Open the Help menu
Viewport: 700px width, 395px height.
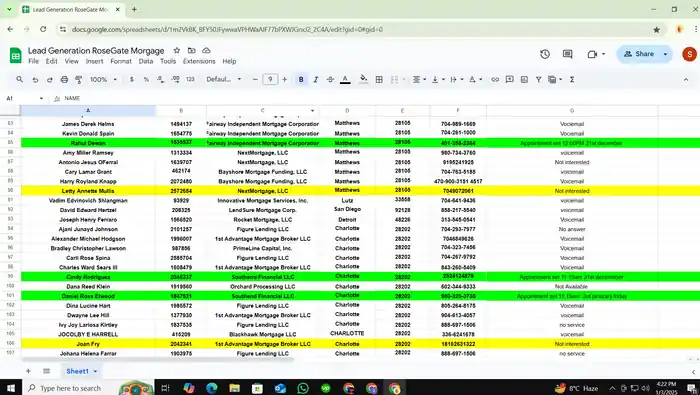(229, 61)
